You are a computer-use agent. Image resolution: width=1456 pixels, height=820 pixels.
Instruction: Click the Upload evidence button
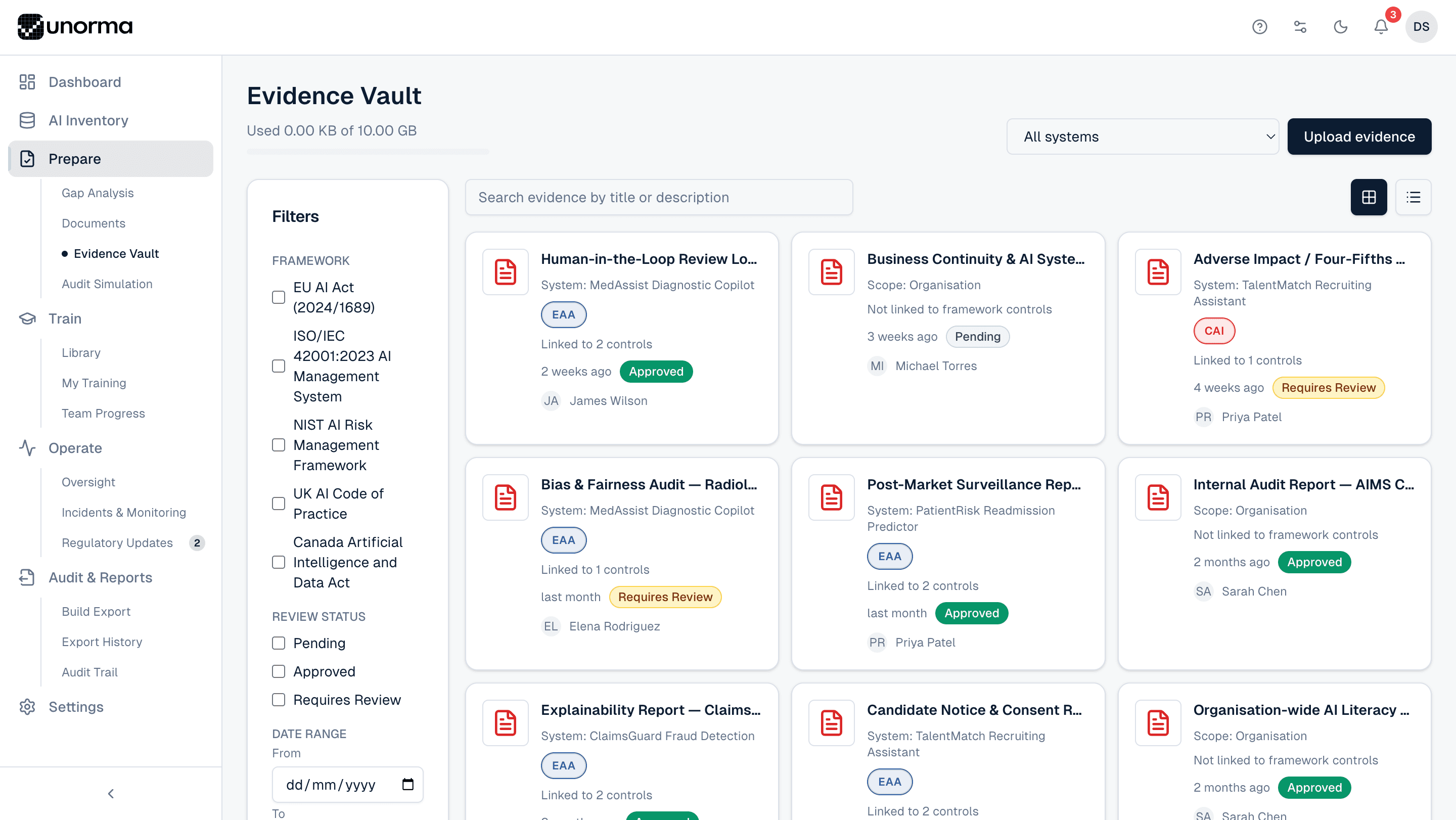pyautogui.click(x=1359, y=137)
